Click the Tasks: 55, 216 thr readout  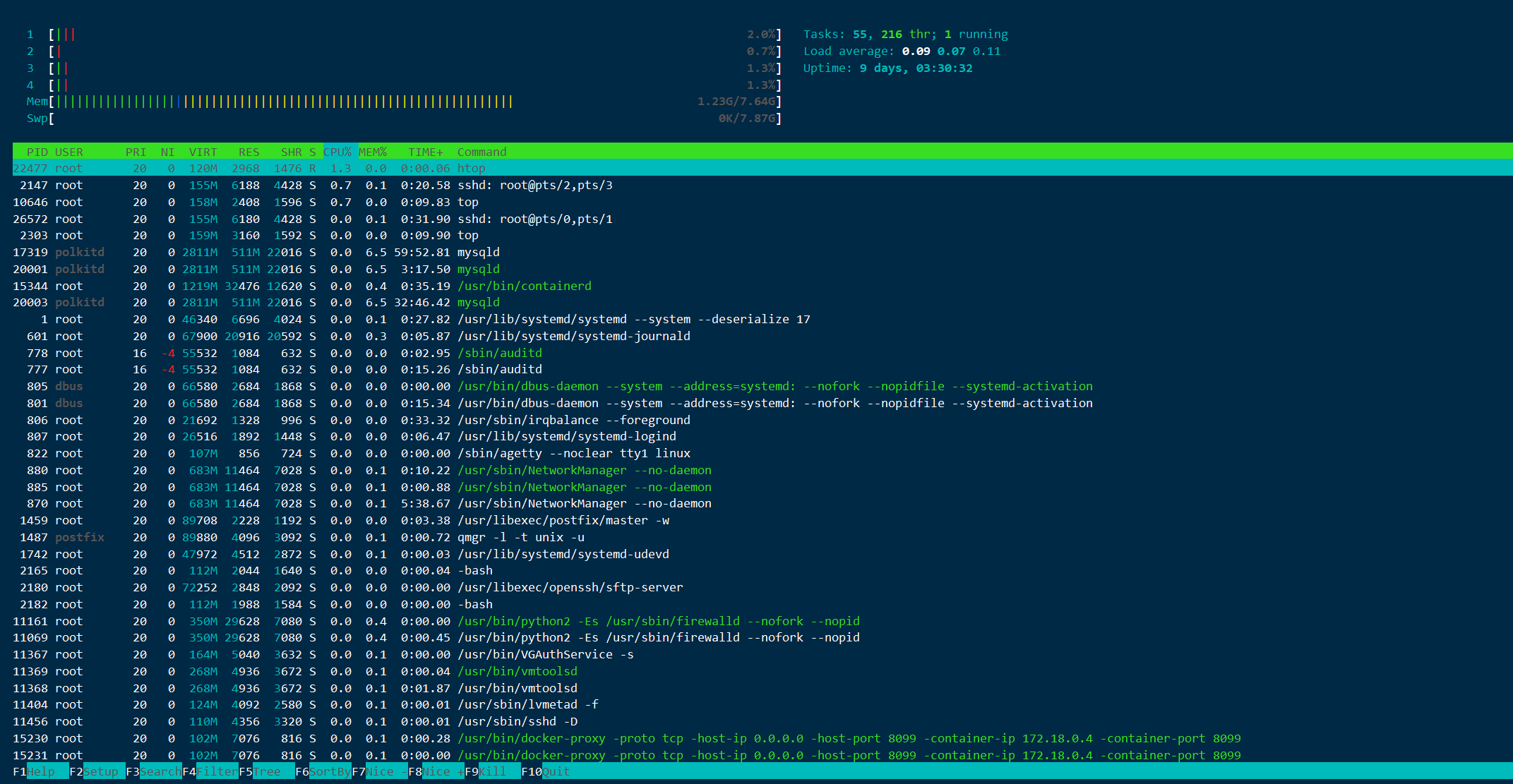pyautogui.click(x=906, y=34)
